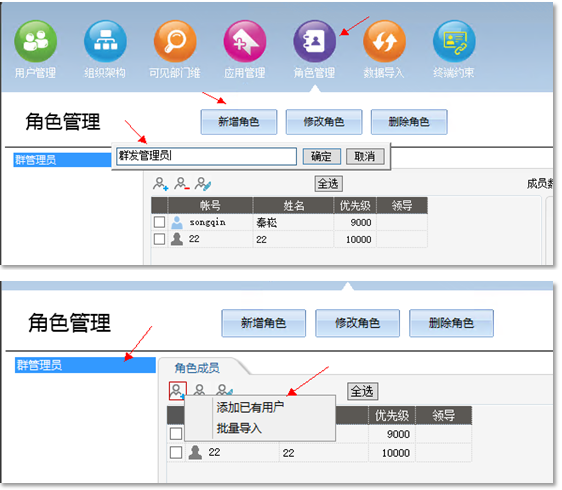Viewport: 562px width, 490px height.
Task: Check the box for account 22 in lower table
Action: point(176,452)
